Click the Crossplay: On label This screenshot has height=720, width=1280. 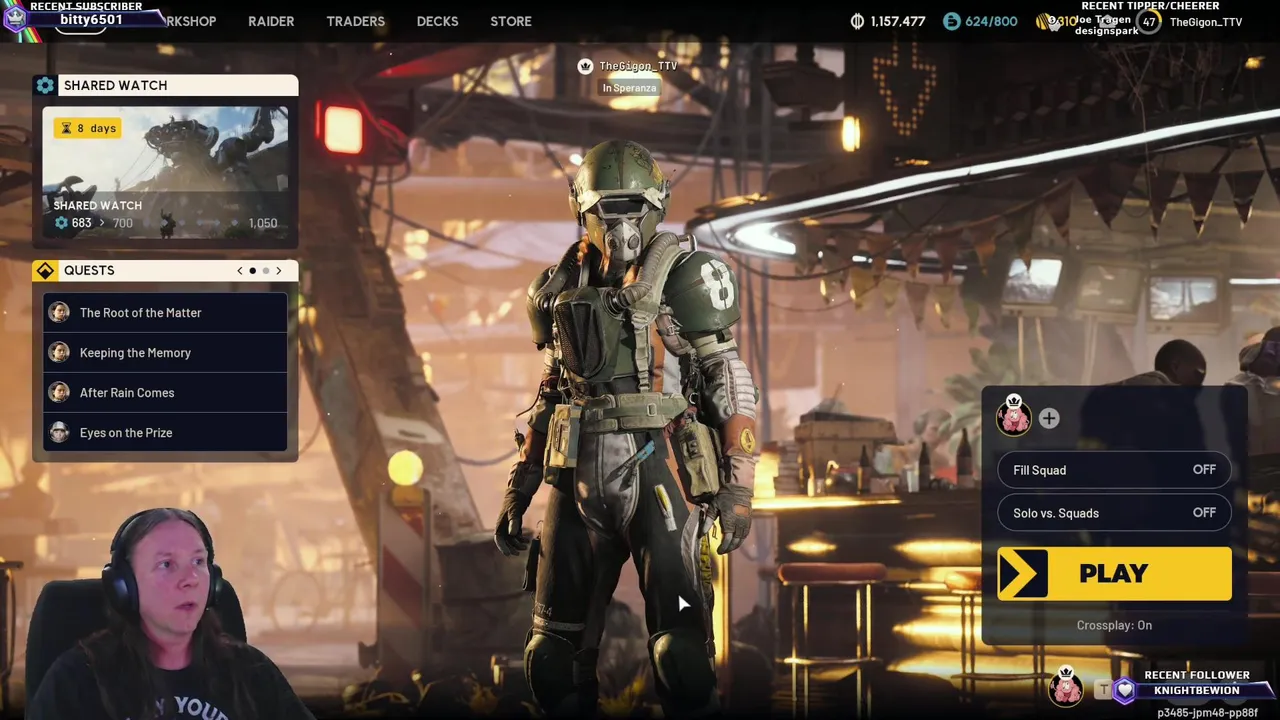[1114, 625]
